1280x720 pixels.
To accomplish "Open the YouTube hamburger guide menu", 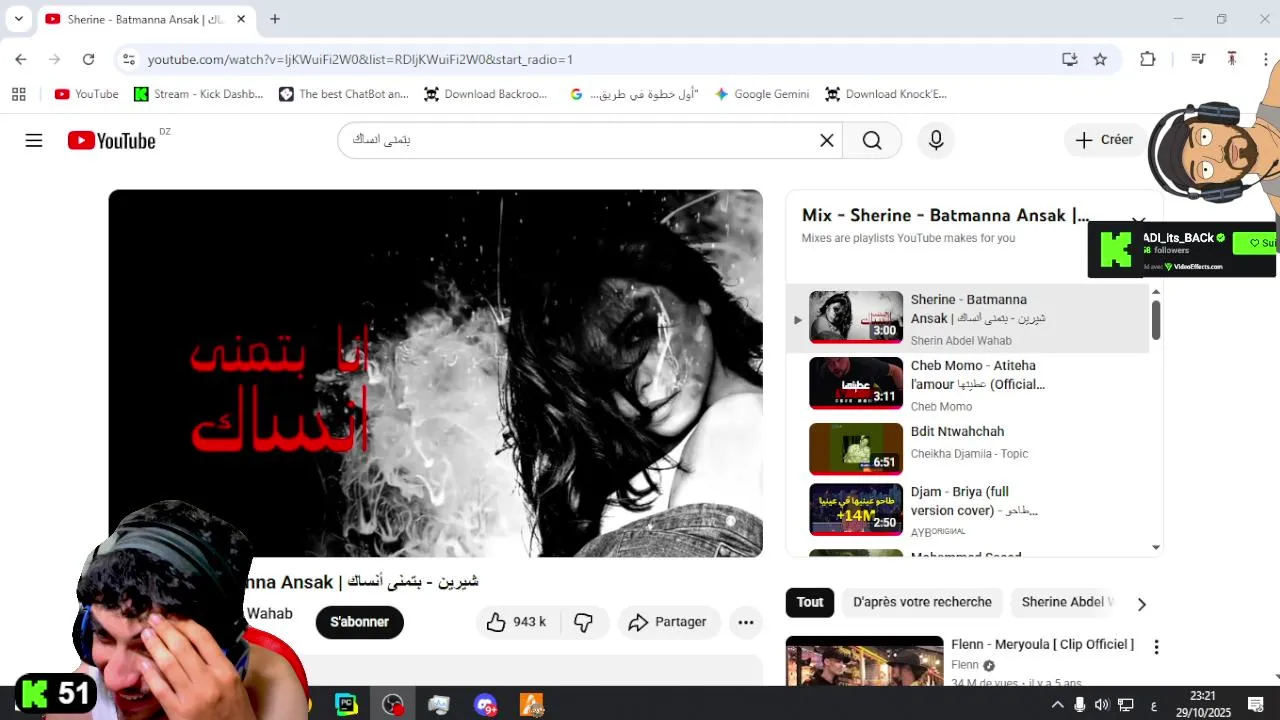I will (34, 140).
